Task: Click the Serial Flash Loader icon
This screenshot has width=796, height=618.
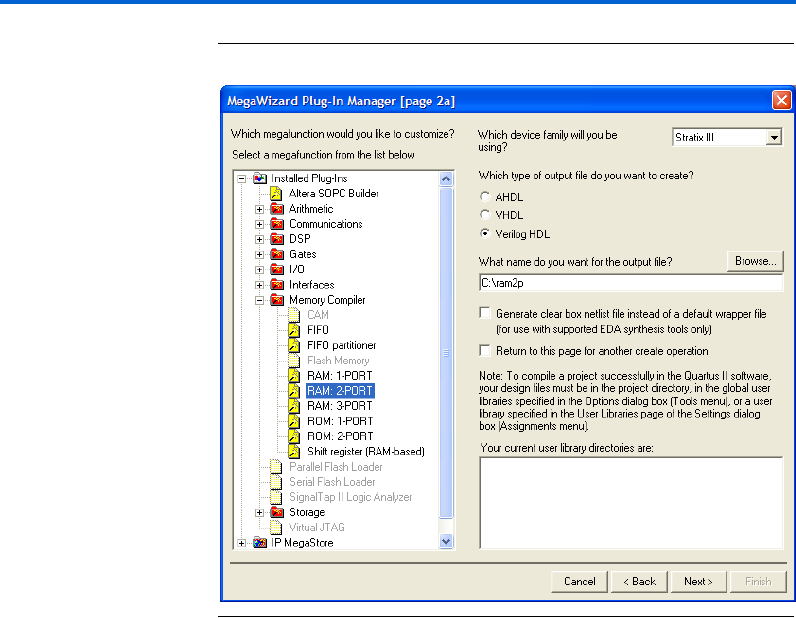Action: [x=276, y=482]
